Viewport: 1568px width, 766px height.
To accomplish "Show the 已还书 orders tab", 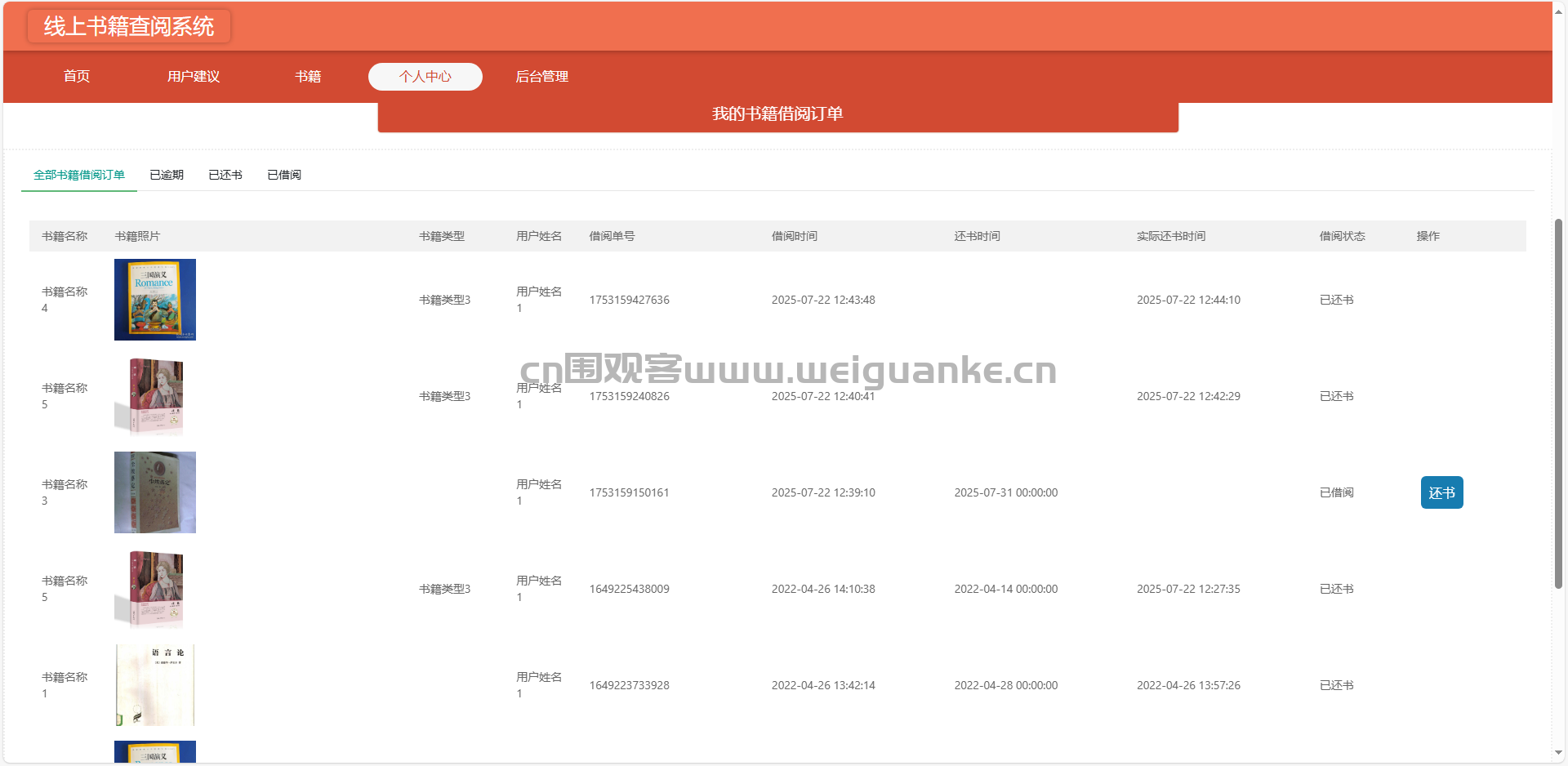I will (225, 175).
